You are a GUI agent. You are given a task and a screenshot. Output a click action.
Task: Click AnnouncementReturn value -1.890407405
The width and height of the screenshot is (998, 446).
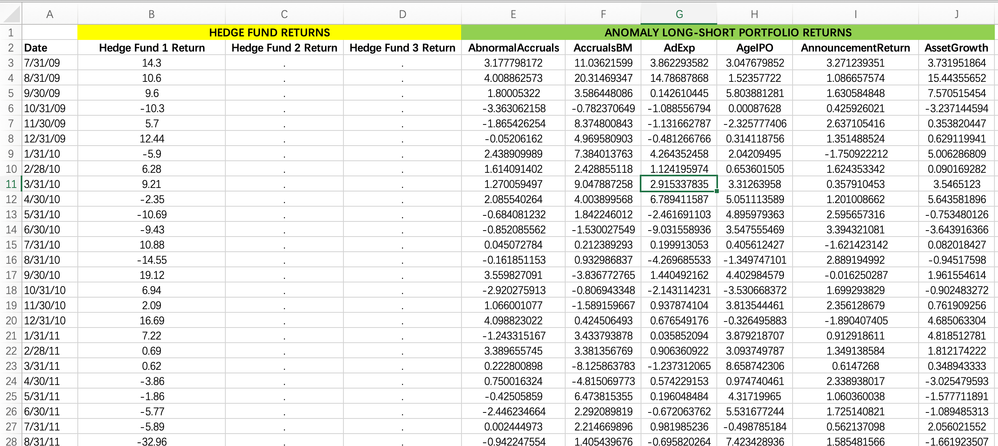click(x=855, y=319)
